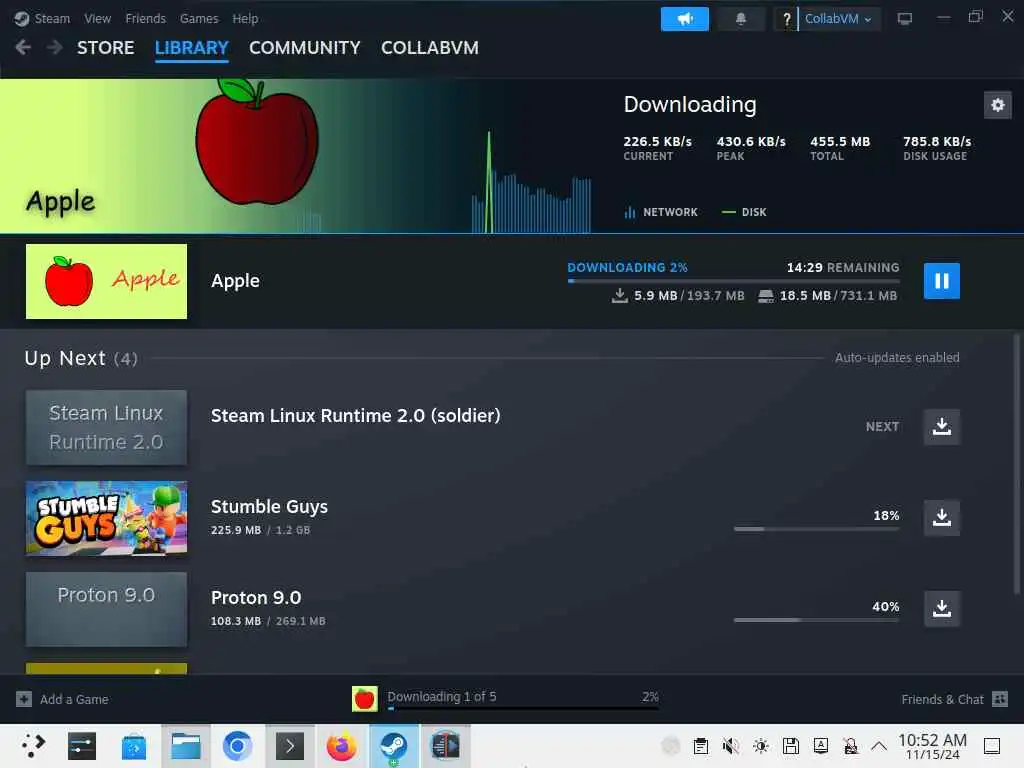Viewport: 1024px width, 768px height.
Task: Open the terminal from the taskbar
Action: coord(289,745)
